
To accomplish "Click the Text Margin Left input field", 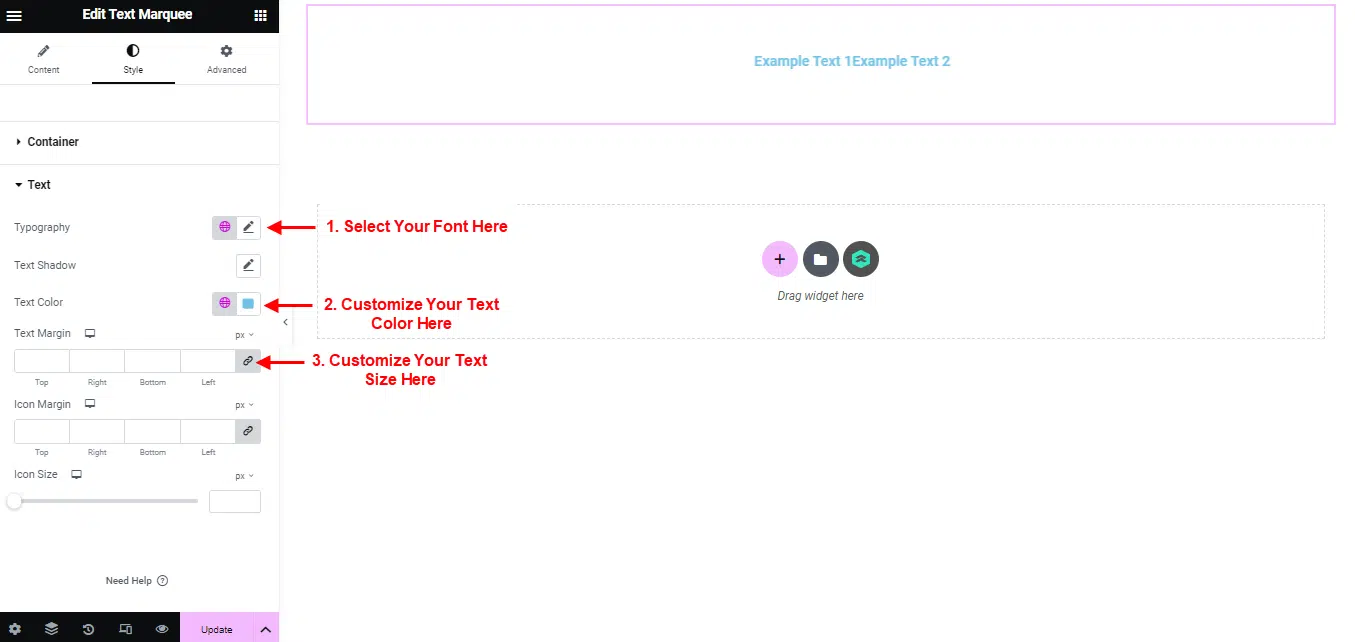I will click(x=208, y=361).
